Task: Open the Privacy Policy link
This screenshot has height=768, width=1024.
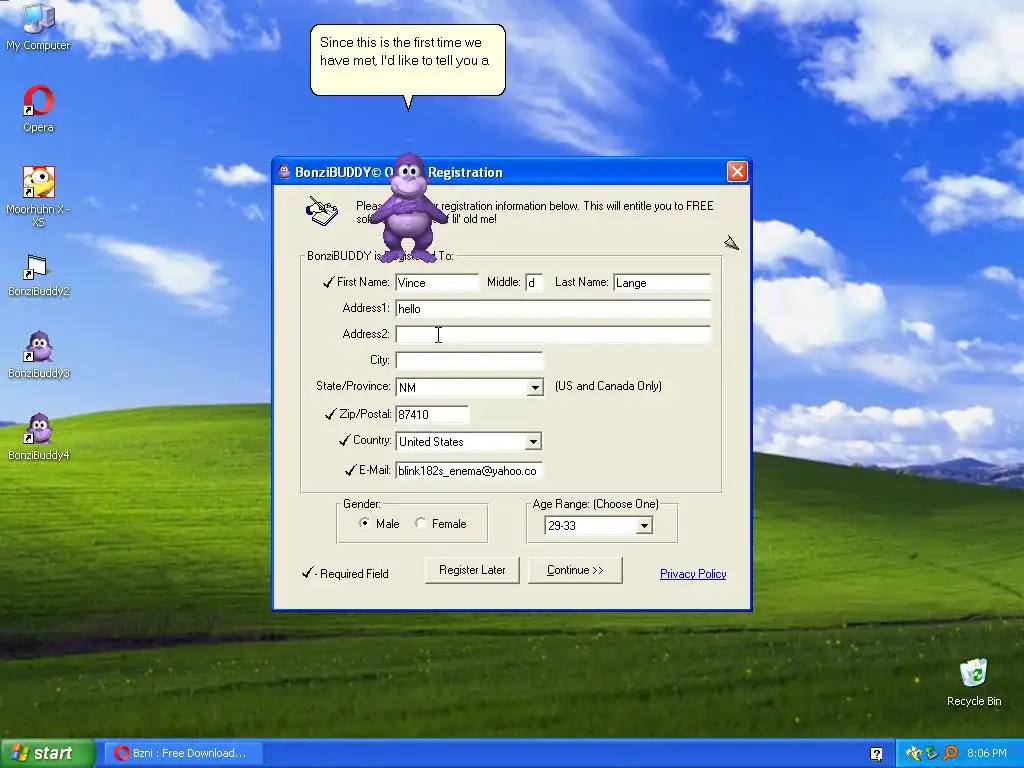Action: [x=693, y=573]
